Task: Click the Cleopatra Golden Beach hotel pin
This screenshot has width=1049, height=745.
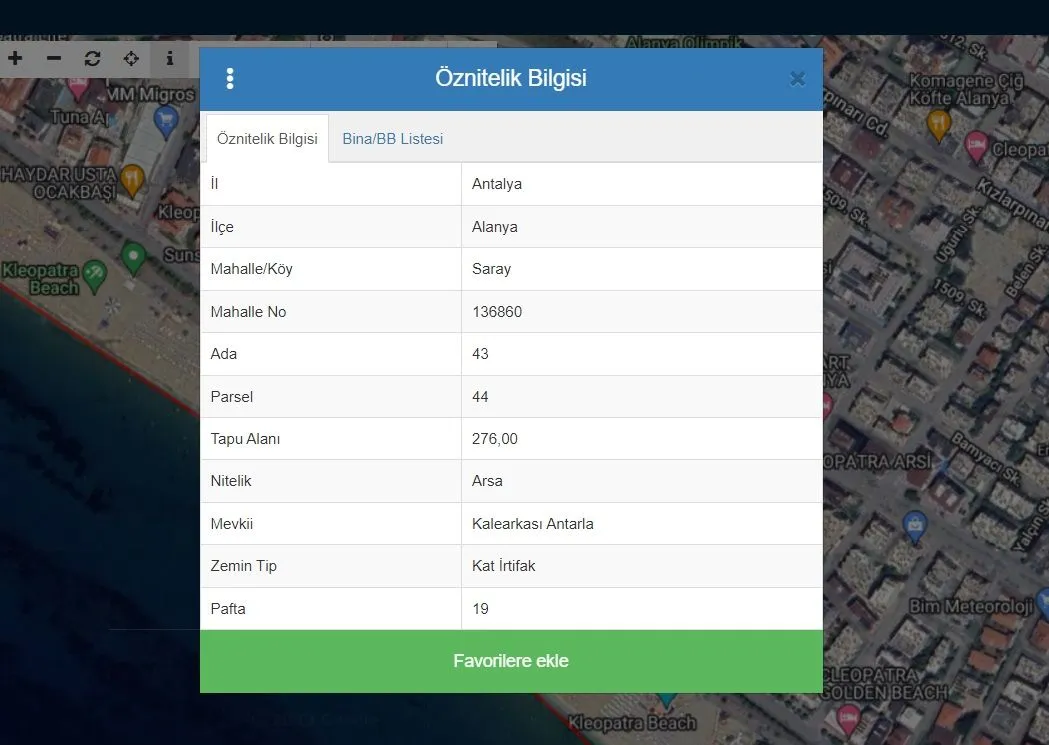Action: pyautogui.click(x=849, y=714)
